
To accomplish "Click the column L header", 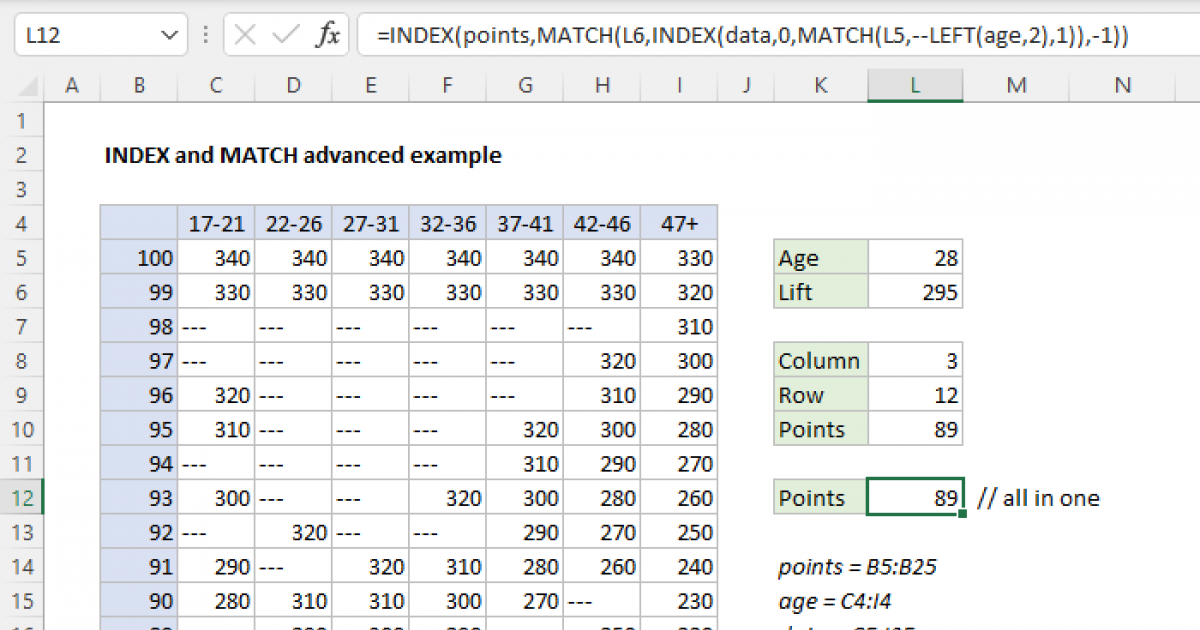I will coord(915,85).
